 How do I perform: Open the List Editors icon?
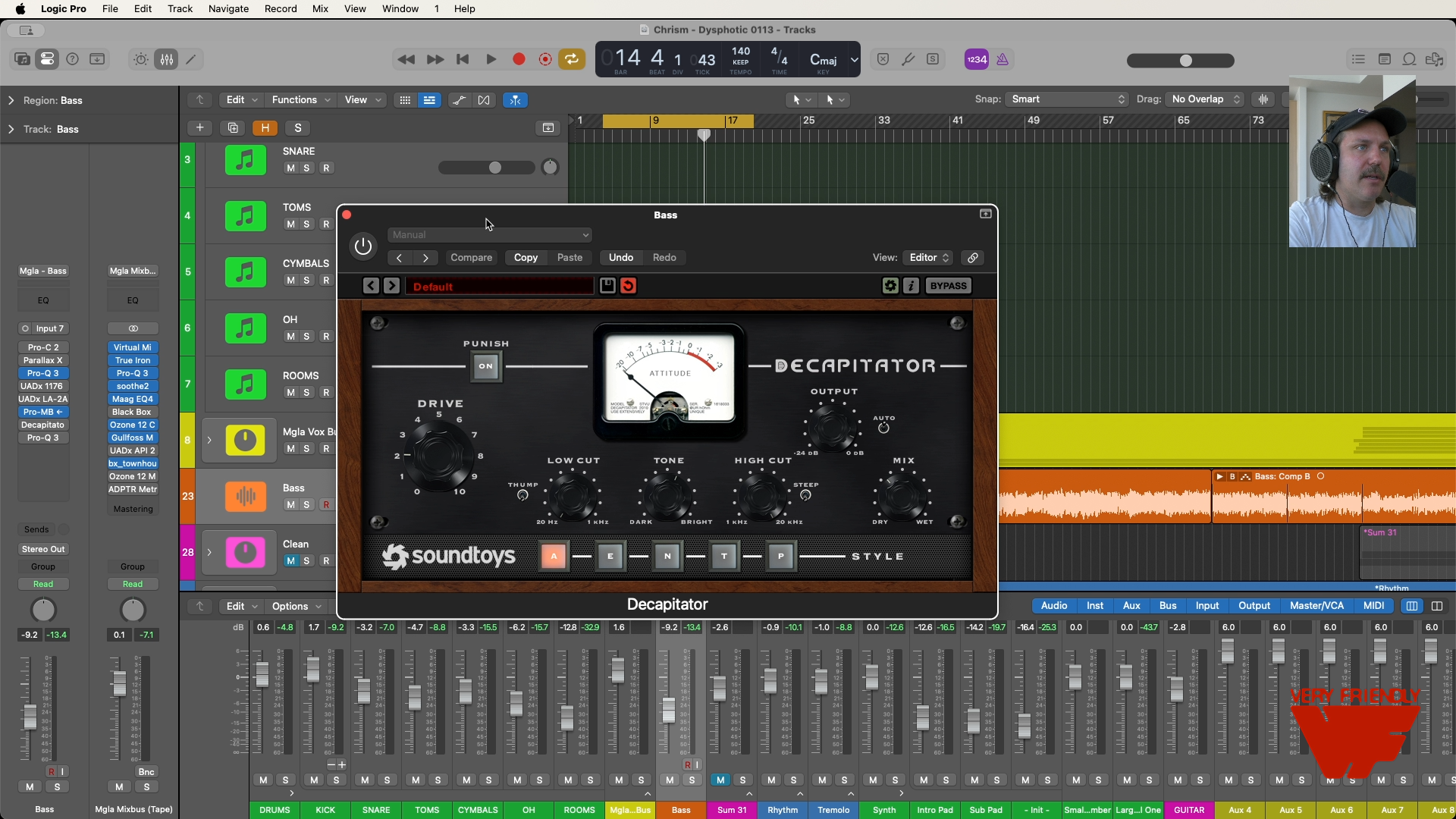(x=1358, y=59)
